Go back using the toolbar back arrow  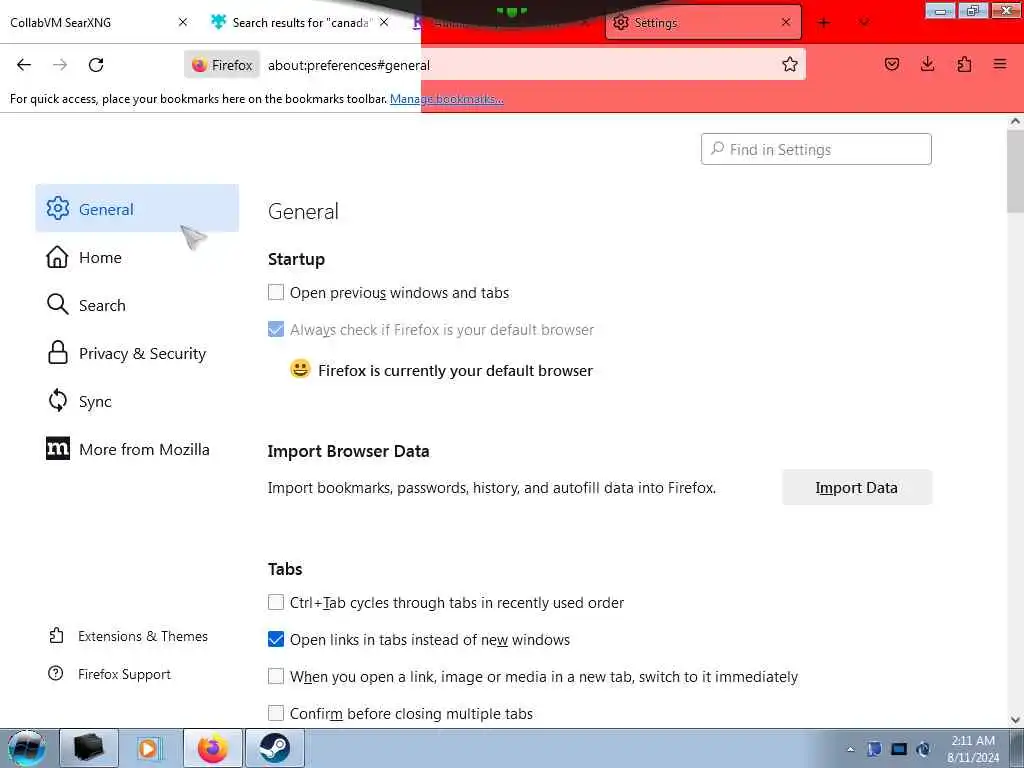24,65
